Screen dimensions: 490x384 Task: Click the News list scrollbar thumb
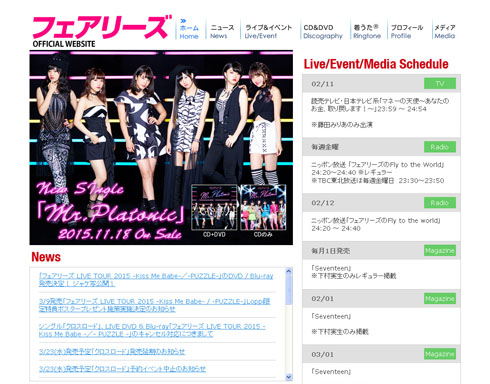click(289, 289)
